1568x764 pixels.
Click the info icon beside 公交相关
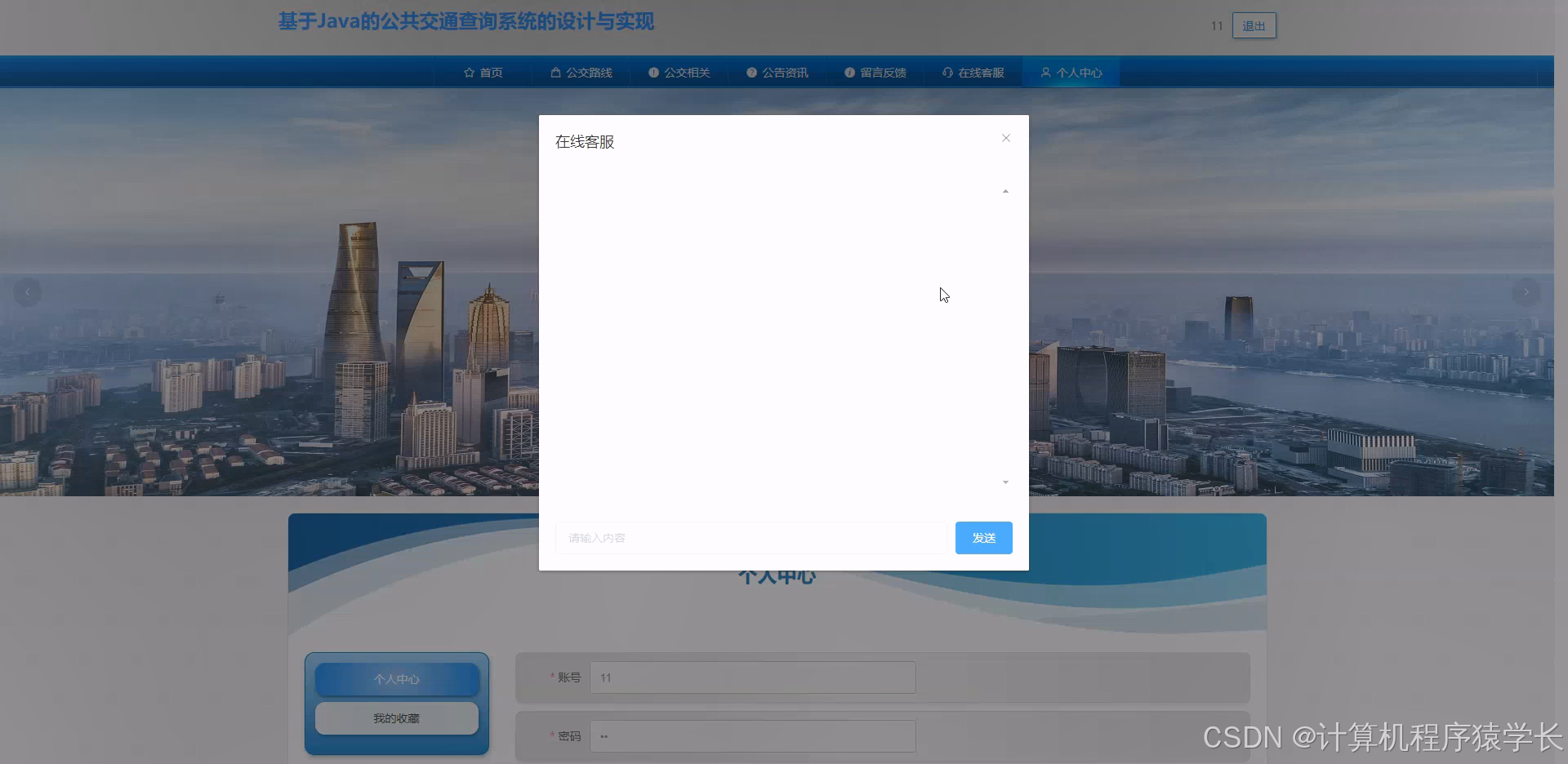653,72
